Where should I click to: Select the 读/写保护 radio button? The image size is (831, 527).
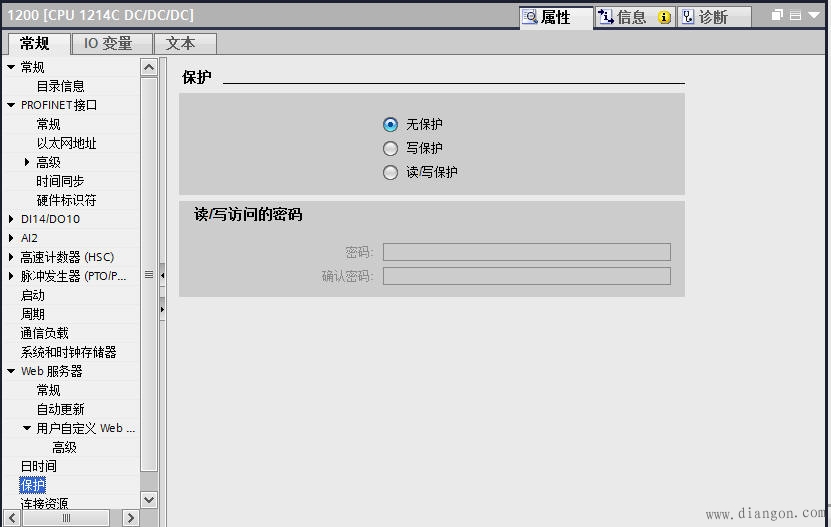391,172
